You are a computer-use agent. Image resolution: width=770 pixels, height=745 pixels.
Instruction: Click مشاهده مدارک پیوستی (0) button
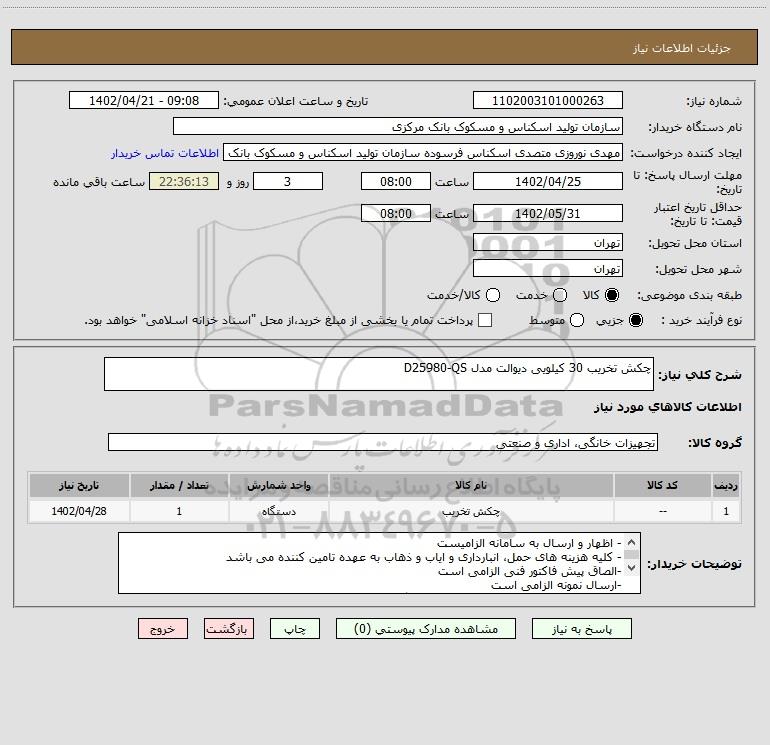[426, 629]
